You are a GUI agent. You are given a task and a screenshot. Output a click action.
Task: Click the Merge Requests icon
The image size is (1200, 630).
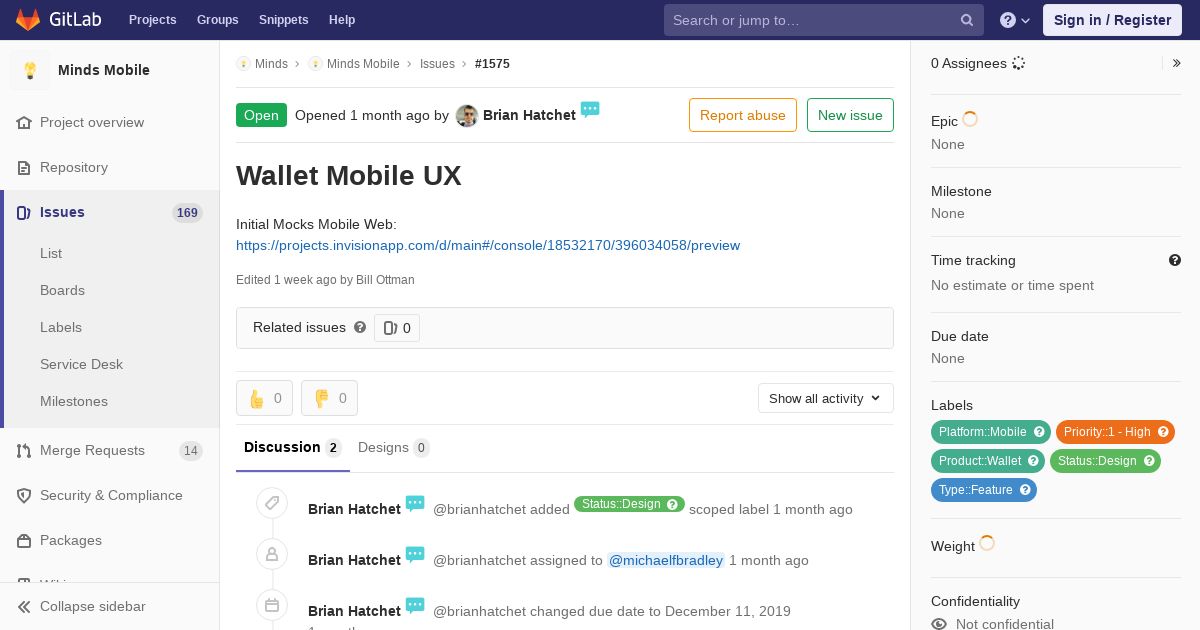[24, 450]
